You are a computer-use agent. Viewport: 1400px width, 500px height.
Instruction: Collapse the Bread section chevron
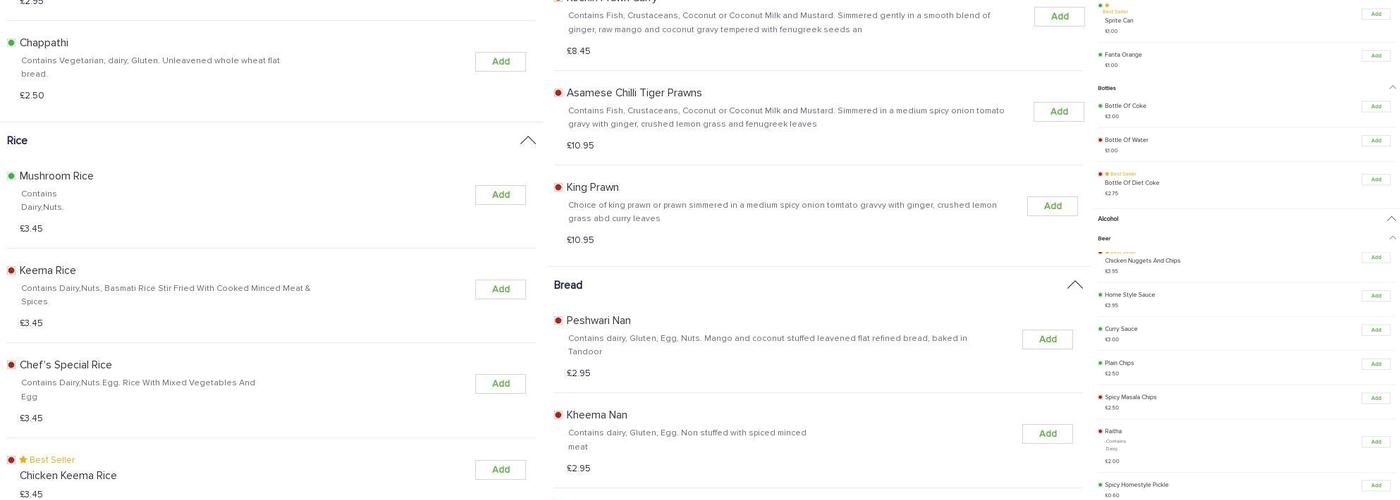tap(1075, 285)
